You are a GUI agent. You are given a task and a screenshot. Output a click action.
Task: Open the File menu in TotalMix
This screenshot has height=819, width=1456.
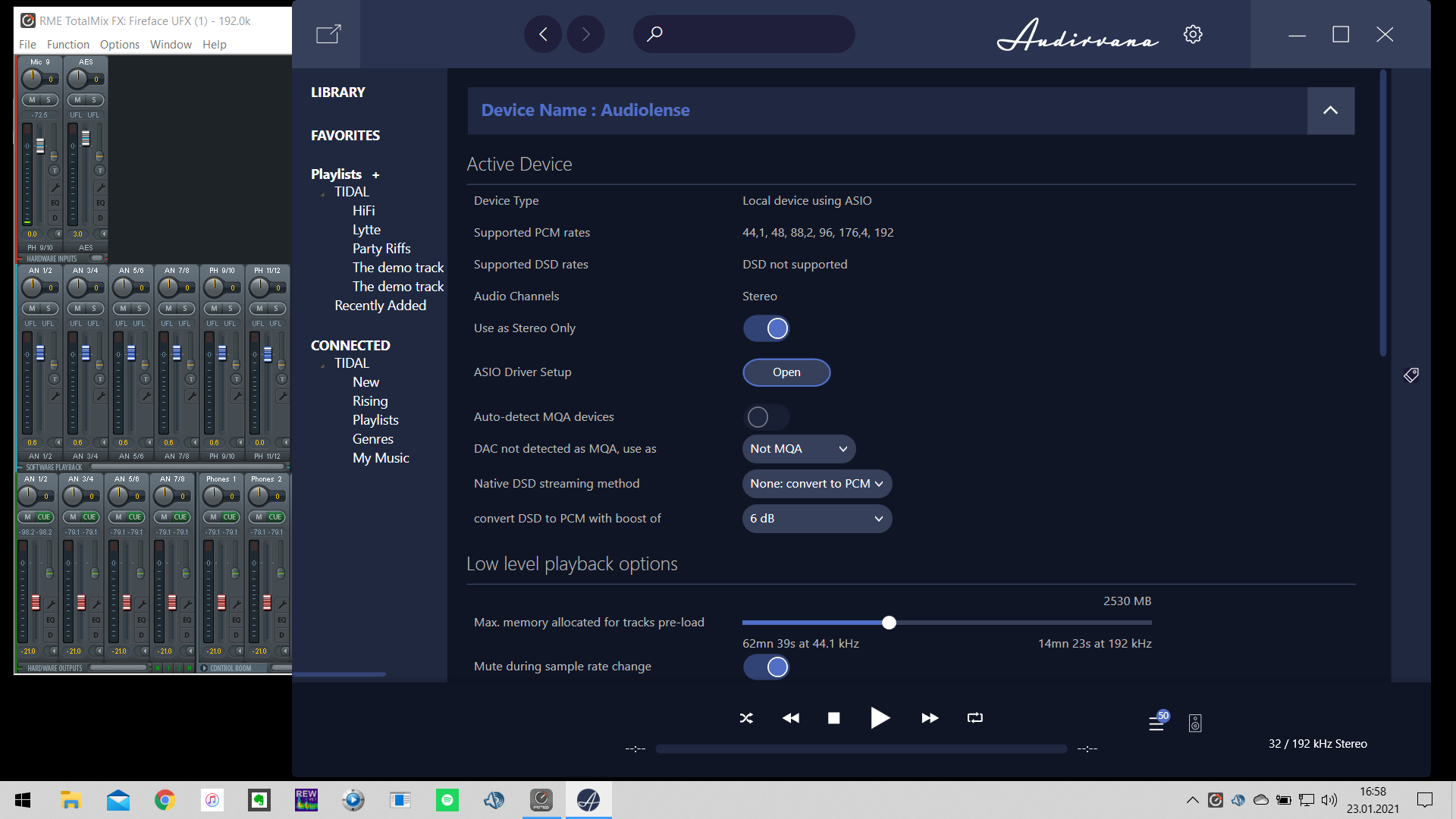click(x=27, y=45)
